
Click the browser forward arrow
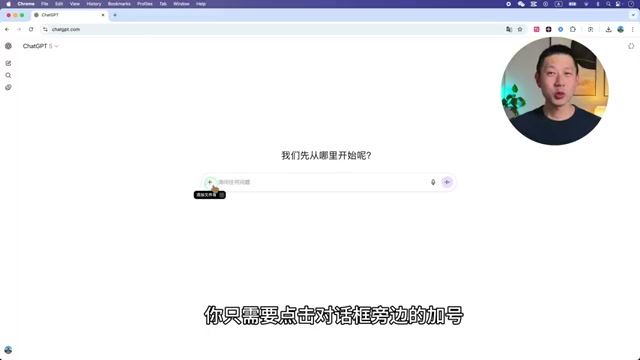[x=19, y=29]
